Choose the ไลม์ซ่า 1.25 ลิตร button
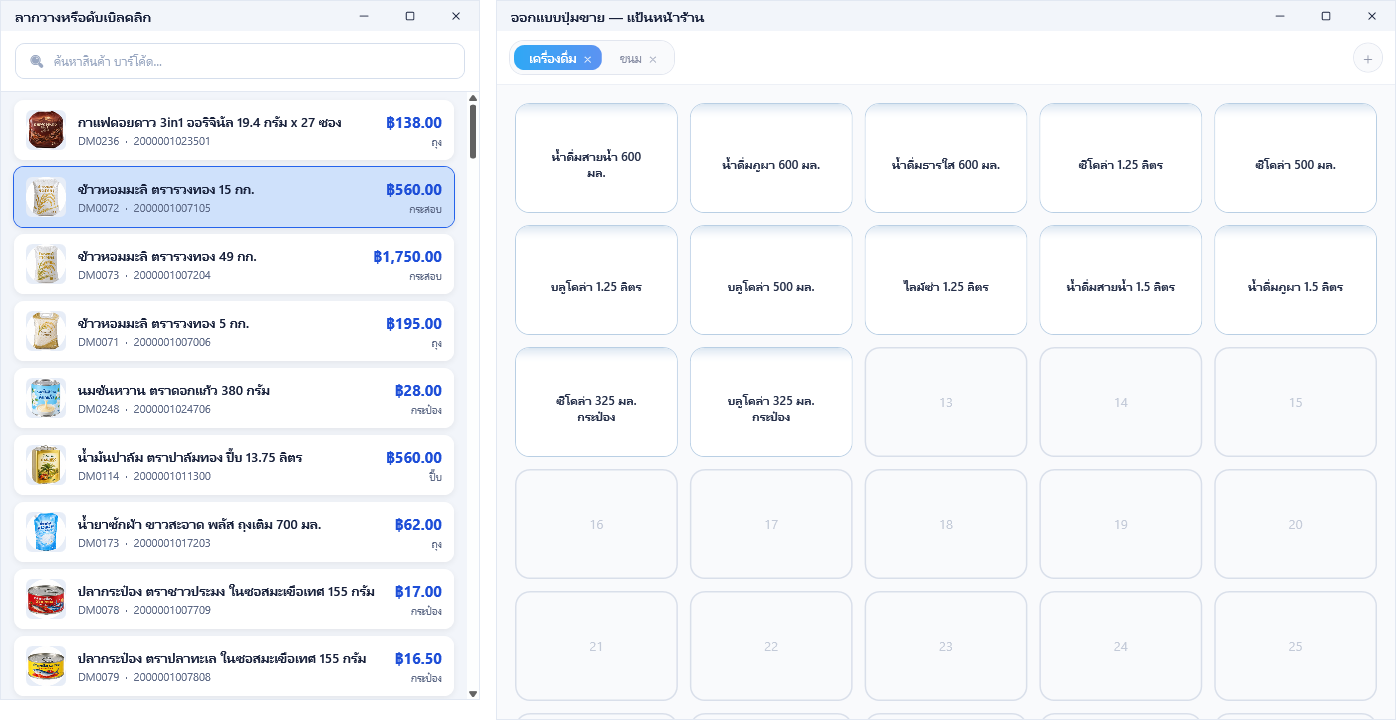This screenshot has height=720, width=1396. tap(946, 280)
